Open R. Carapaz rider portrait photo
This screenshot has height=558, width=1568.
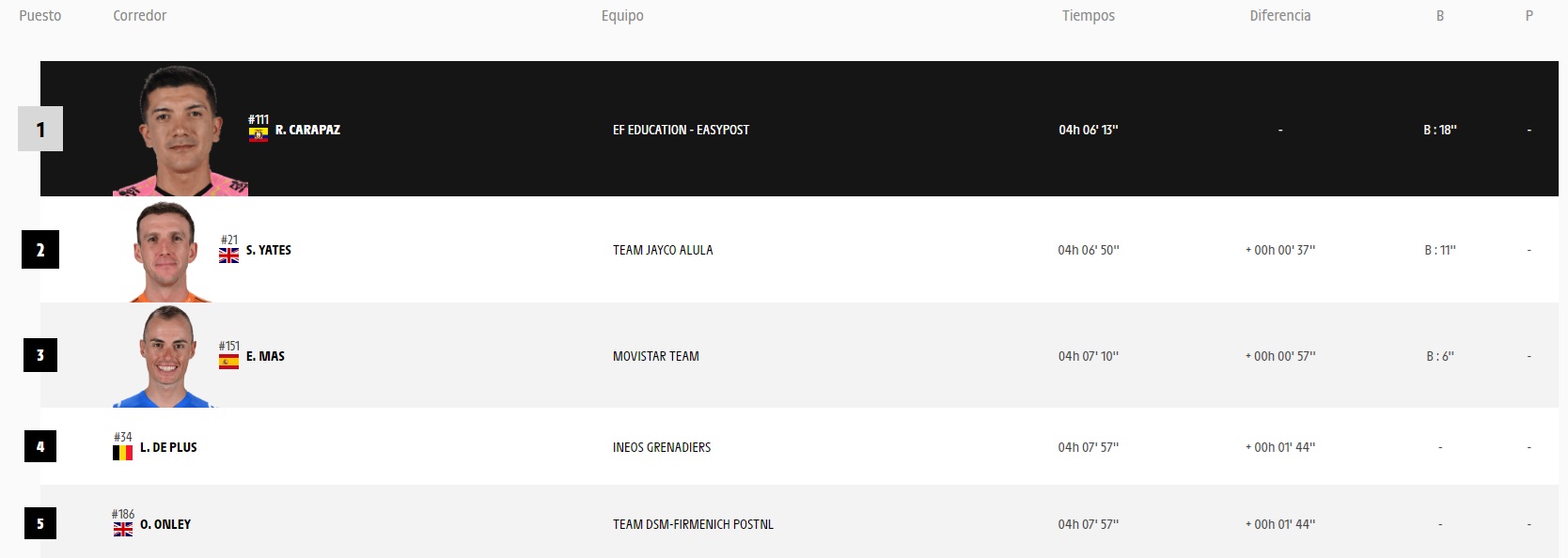pyautogui.click(x=179, y=132)
